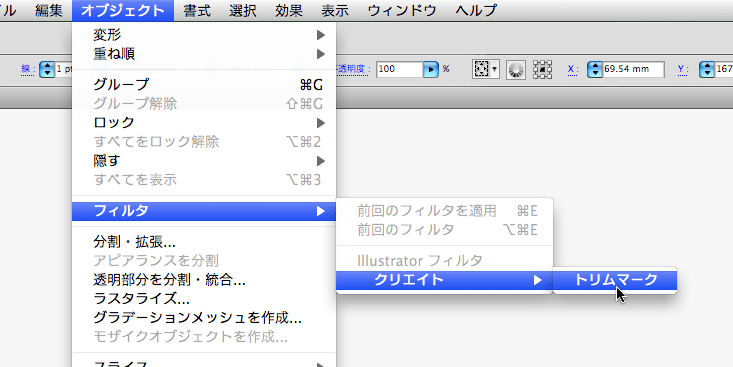Viewport: 733px width, 367px height.
Task: Click the 重ね順 submenu arrow
Action: point(320,54)
